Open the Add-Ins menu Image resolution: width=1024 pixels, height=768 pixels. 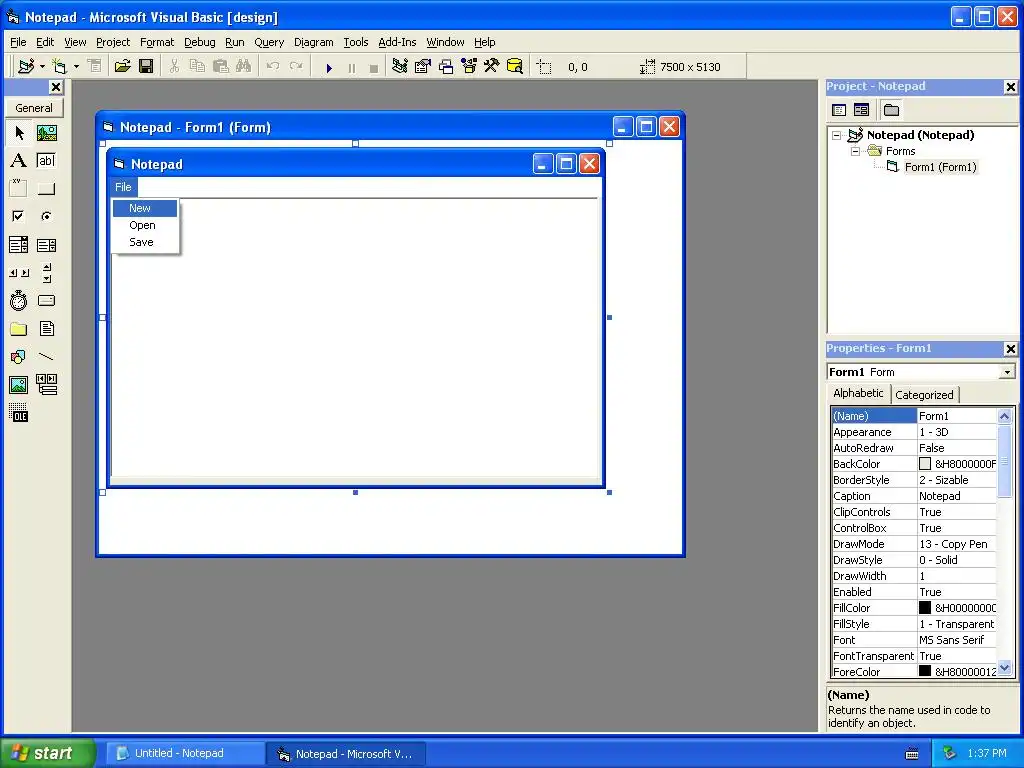pos(397,42)
